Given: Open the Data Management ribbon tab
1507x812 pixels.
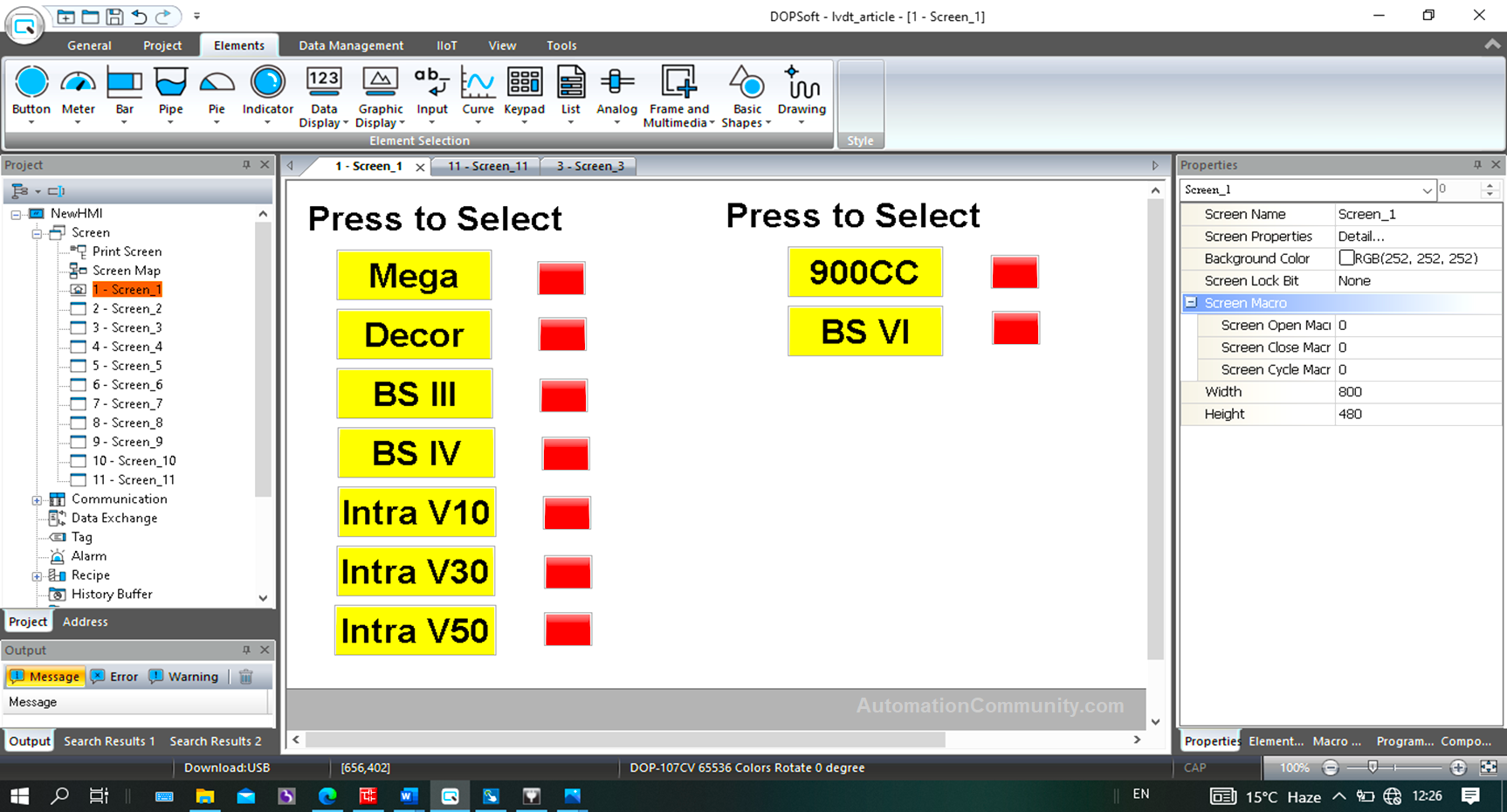Looking at the screenshot, I should [x=351, y=45].
